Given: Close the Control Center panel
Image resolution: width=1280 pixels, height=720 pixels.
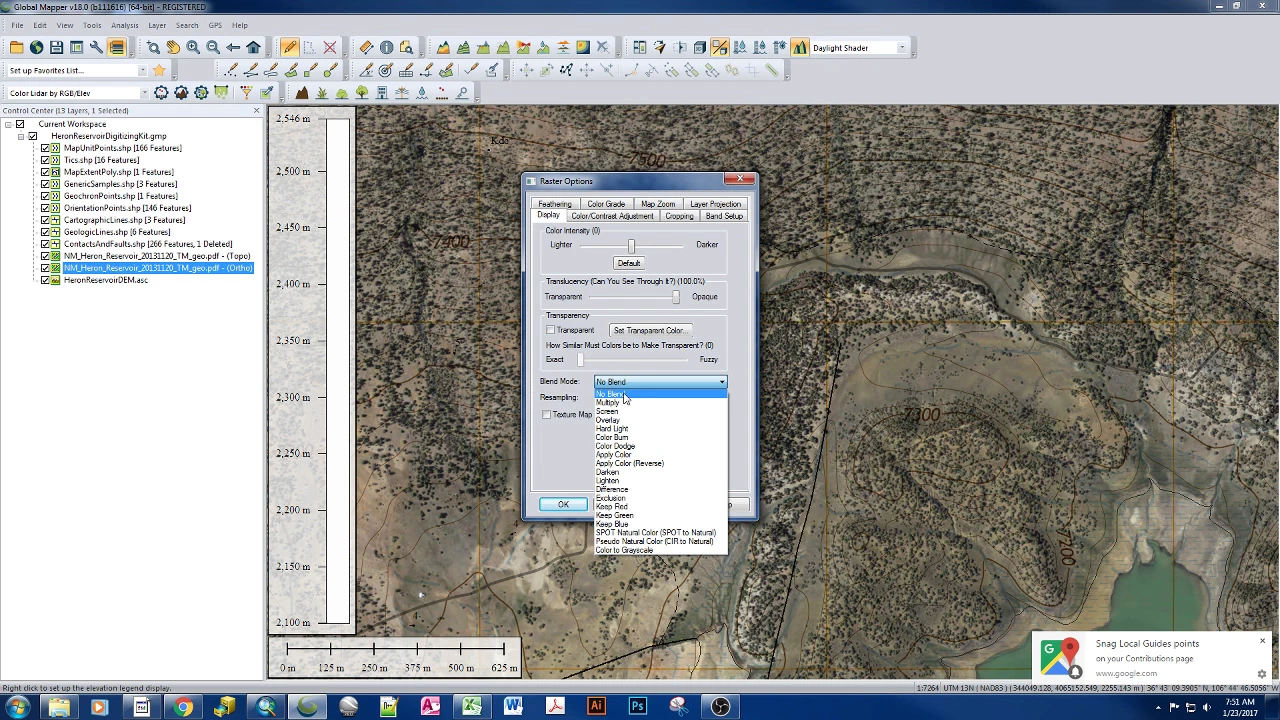Looking at the screenshot, I should (x=257, y=111).
